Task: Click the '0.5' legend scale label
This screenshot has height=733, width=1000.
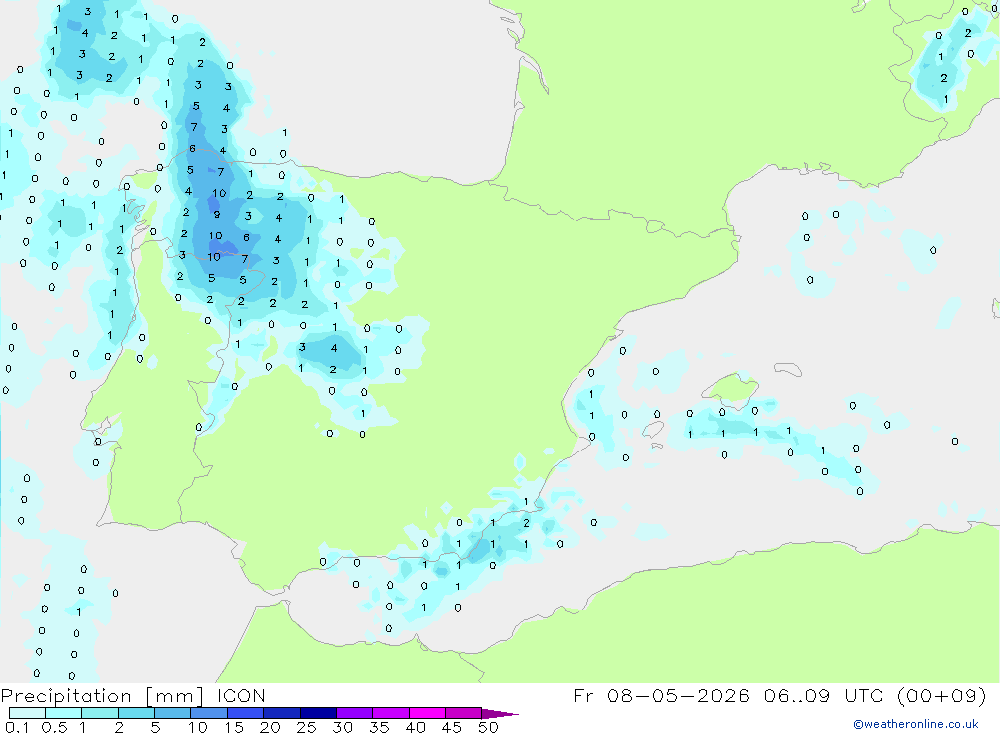Action: pyautogui.click(x=55, y=727)
